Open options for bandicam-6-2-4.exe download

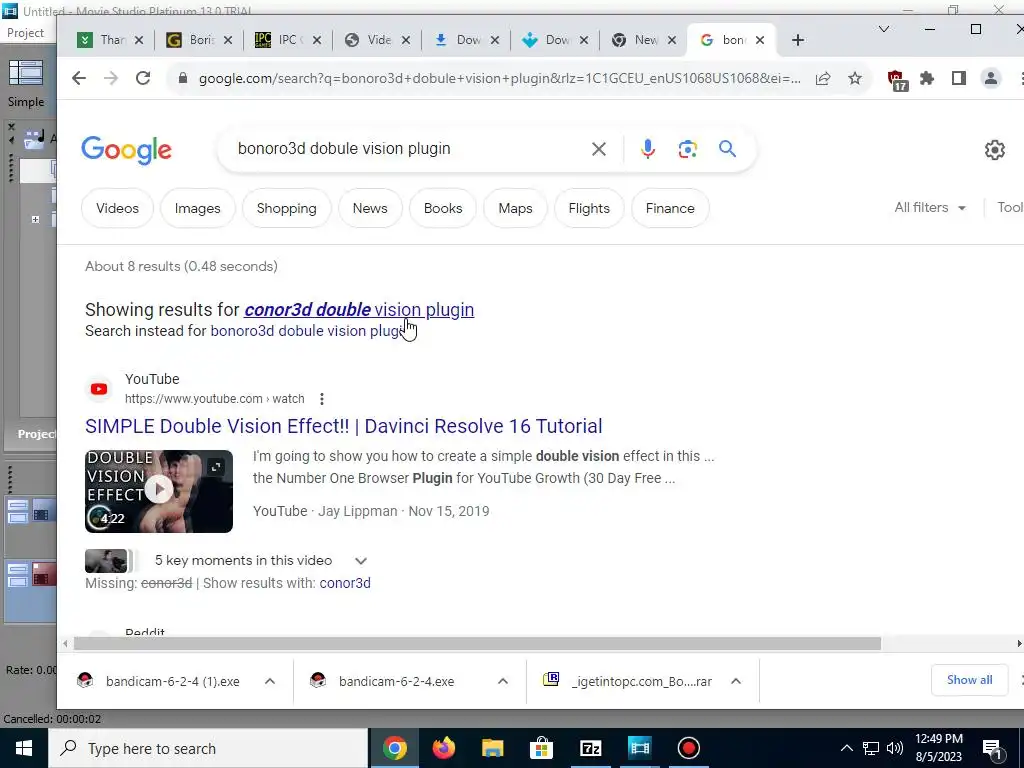pyautogui.click(x=502, y=681)
